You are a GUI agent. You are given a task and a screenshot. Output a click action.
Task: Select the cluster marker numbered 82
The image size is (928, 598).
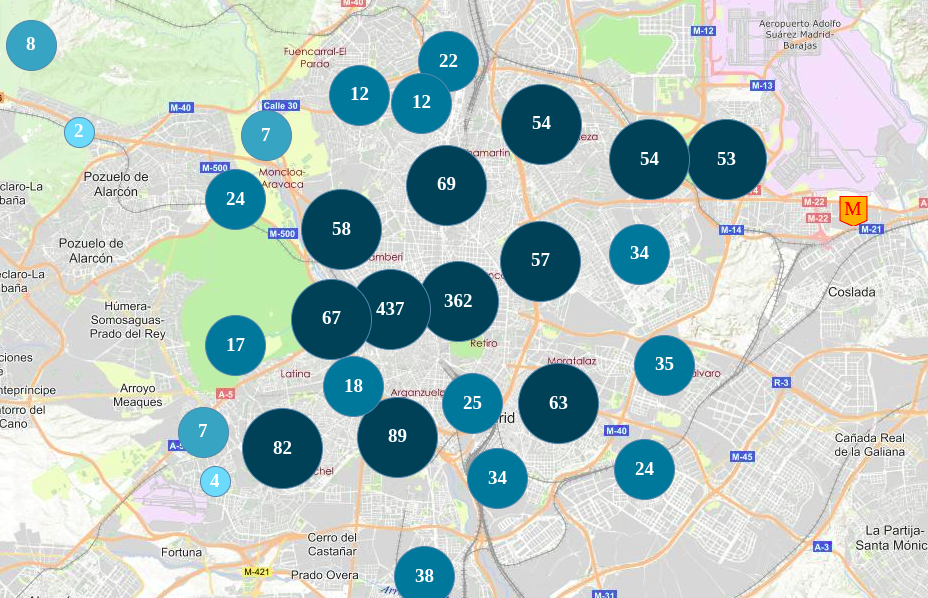(x=283, y=448)
